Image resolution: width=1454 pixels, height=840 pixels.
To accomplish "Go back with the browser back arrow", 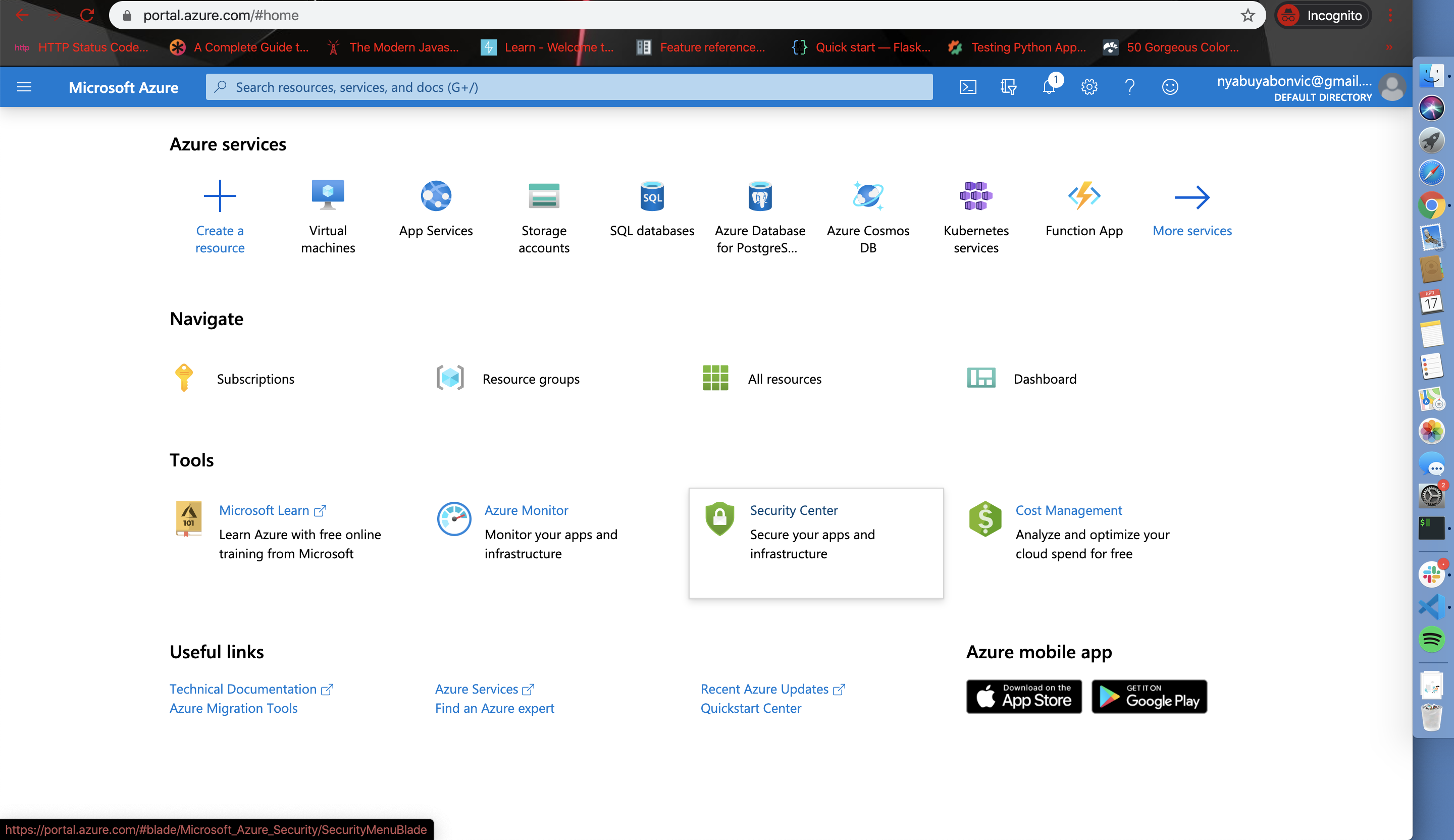I will [22, 15].
